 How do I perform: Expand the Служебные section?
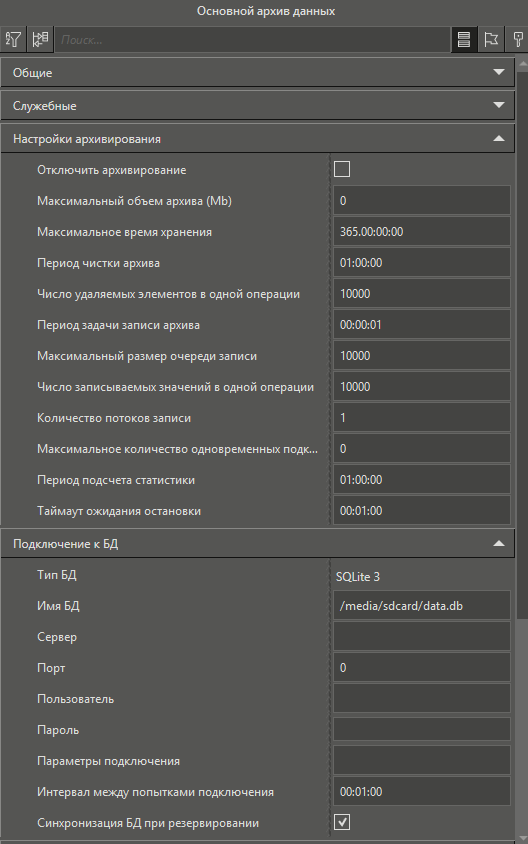coord(258,106)
